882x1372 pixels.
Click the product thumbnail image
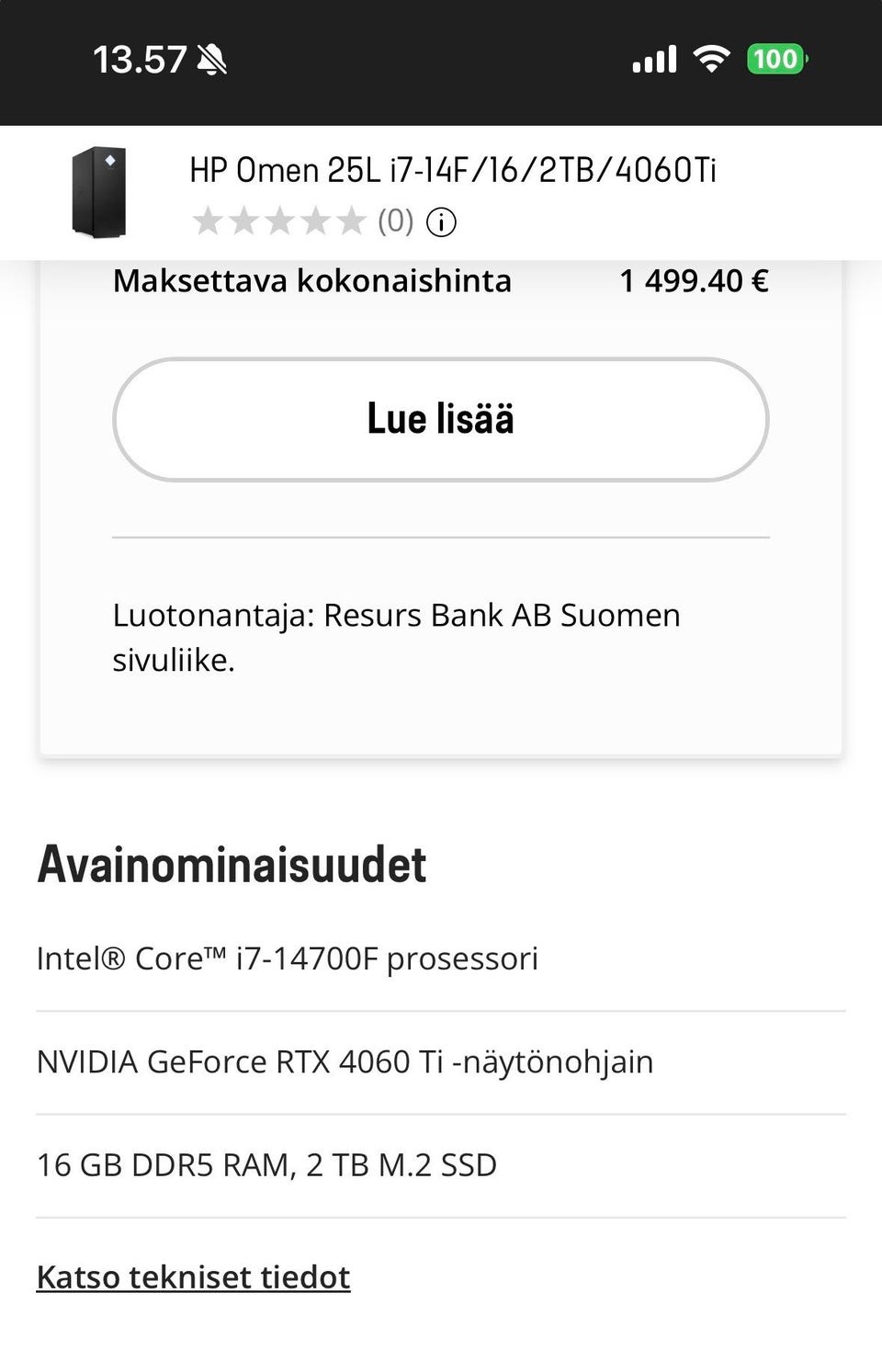[97, 191]
